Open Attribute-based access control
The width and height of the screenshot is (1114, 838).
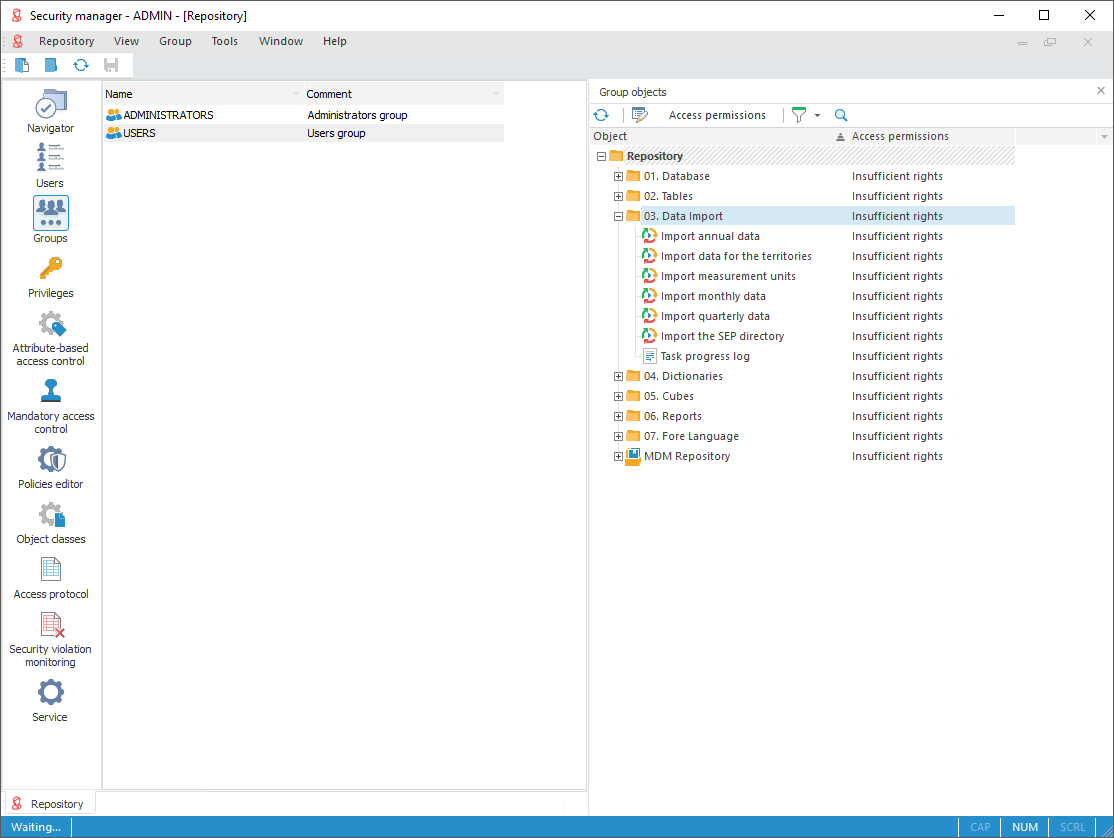(x=50, y=339)
